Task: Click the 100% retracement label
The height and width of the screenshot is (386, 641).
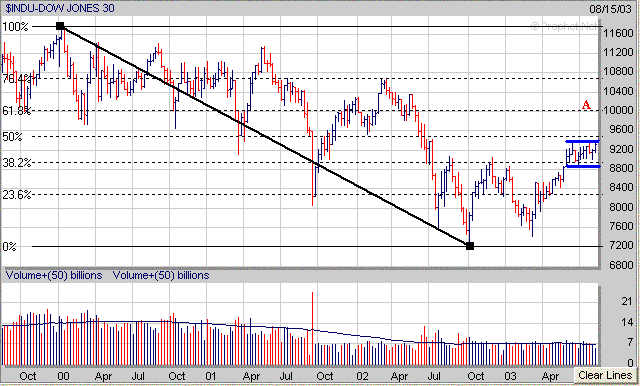Action: [x=16, y=27]
